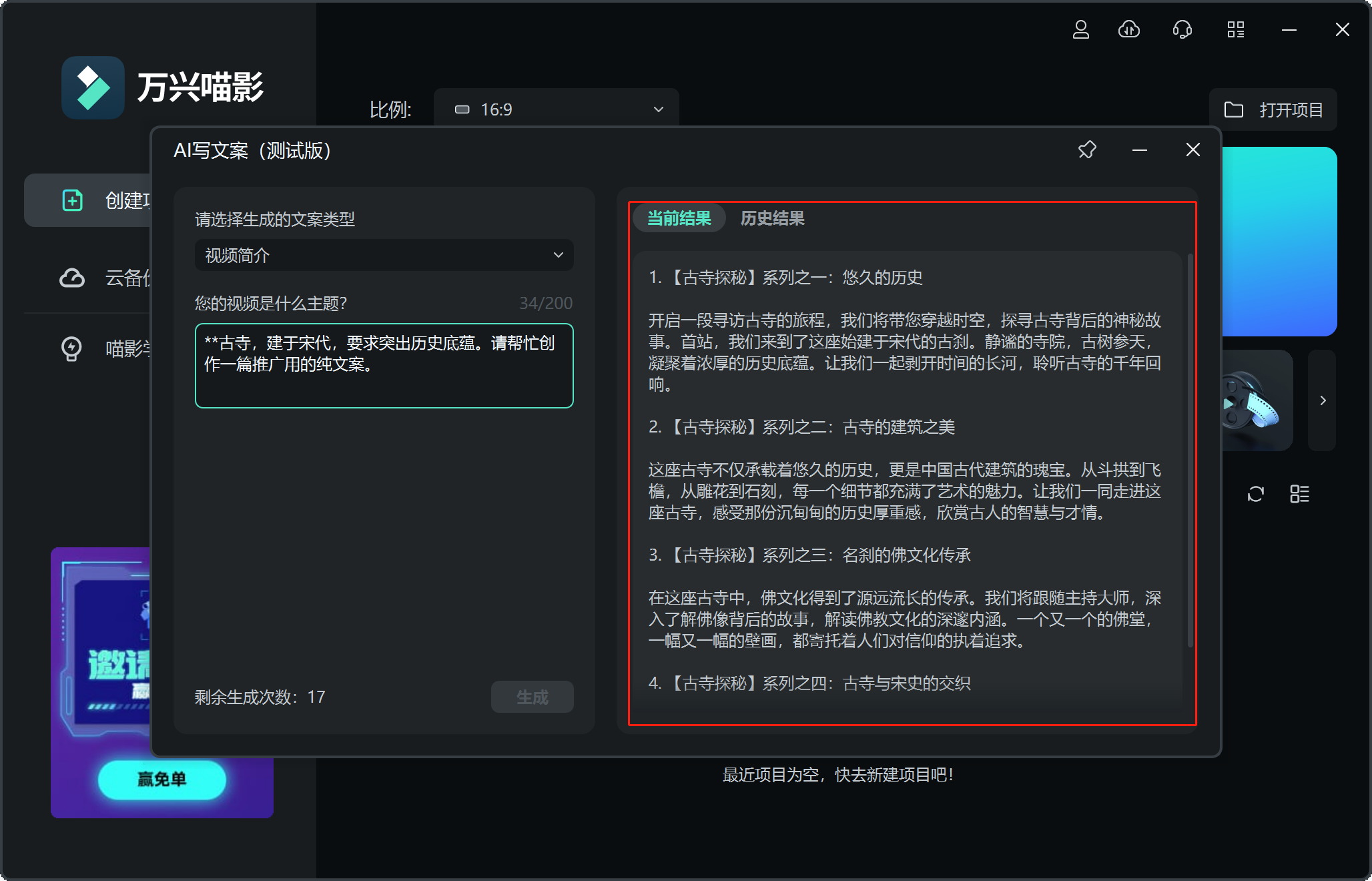Click the customer support headset icon
The height and width of the screenshot is (881, 1372).
point(1182,30)
